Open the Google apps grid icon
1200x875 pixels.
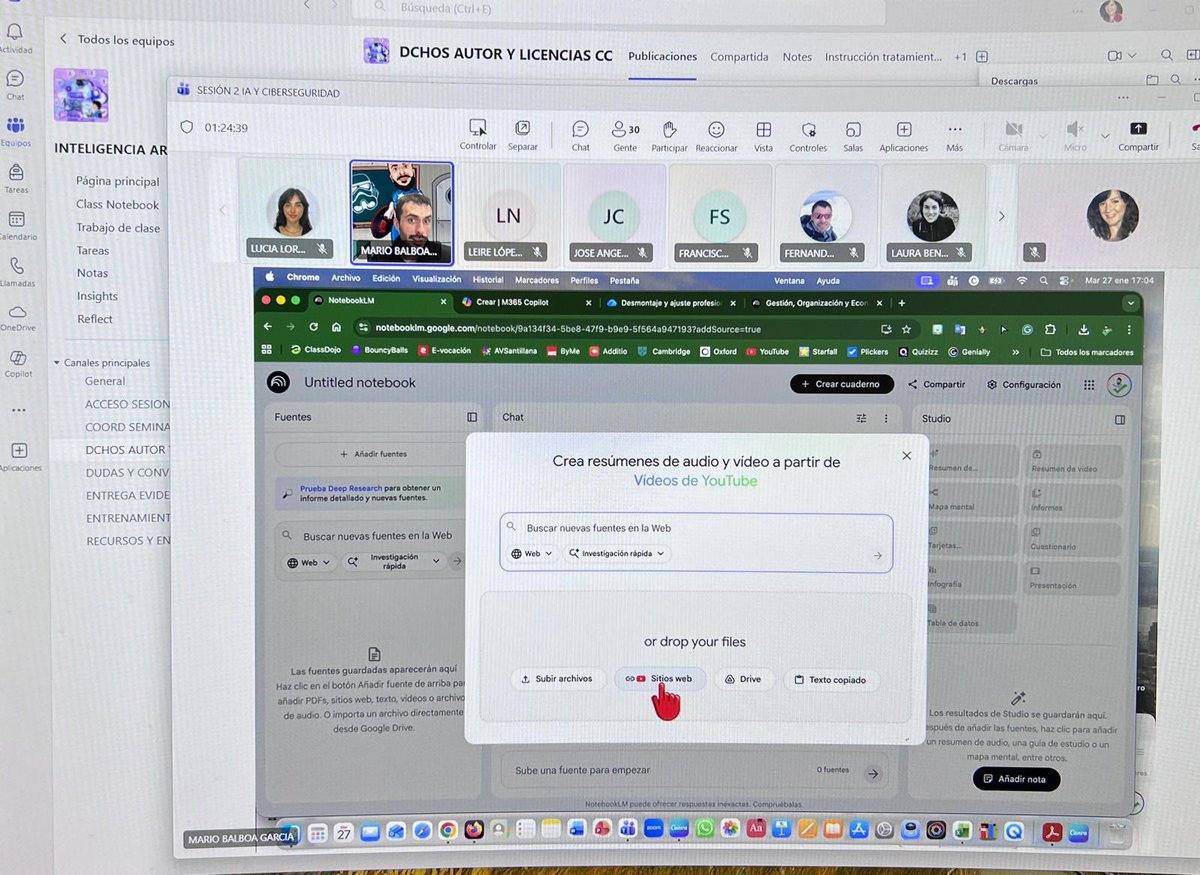1088,385
